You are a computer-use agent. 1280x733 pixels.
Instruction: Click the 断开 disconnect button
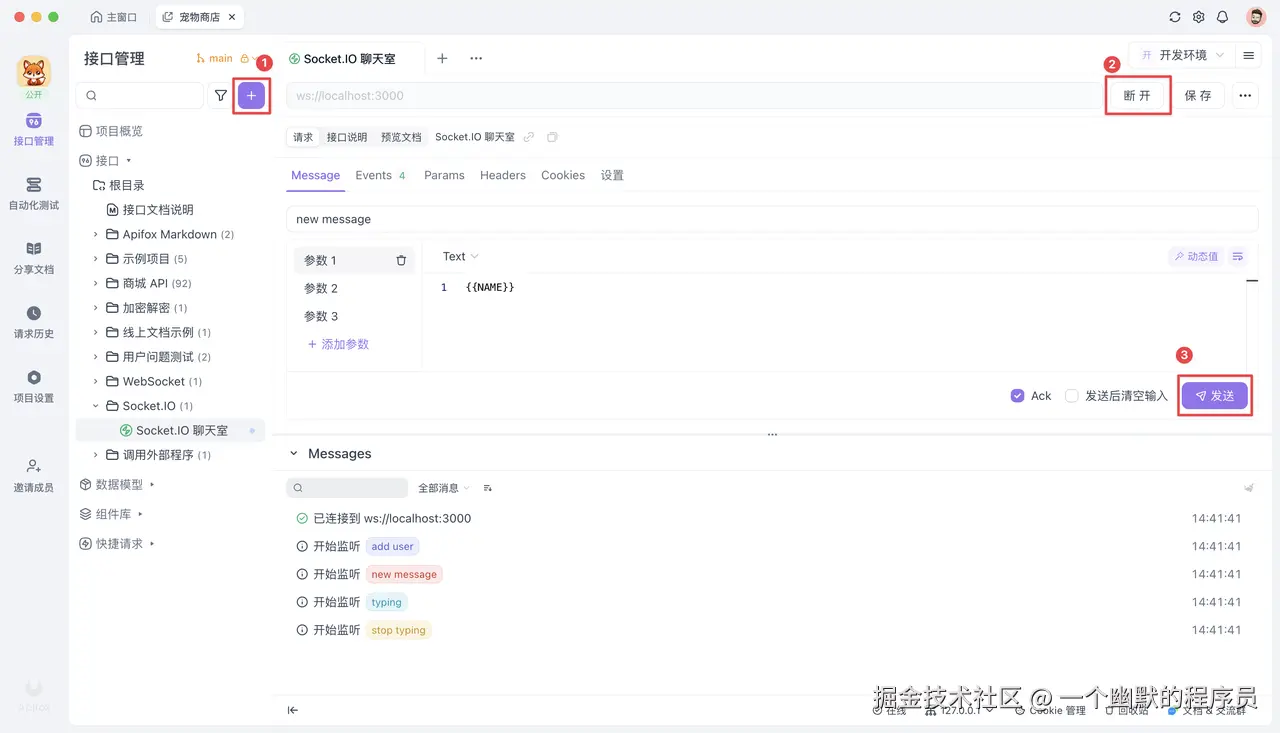(1138, 95)
